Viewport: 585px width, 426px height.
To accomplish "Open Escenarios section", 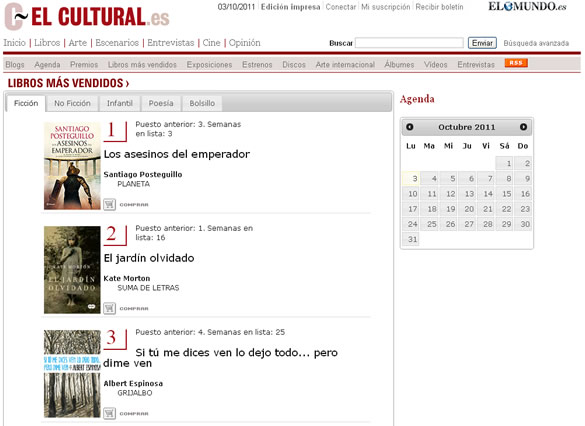I will [117, 43].
